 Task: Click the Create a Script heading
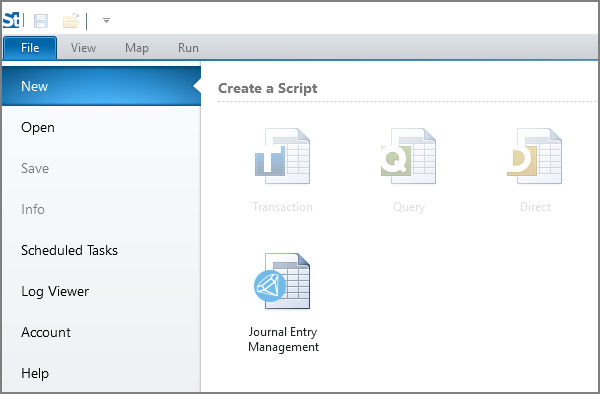[267, 88]
